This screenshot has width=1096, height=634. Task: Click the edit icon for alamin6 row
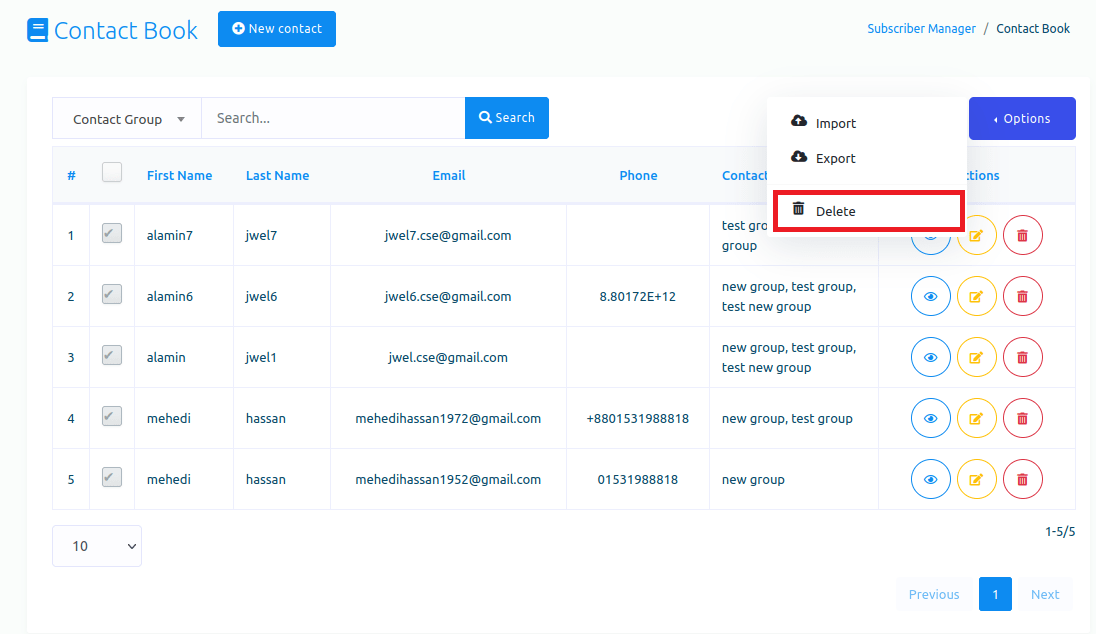976,297
